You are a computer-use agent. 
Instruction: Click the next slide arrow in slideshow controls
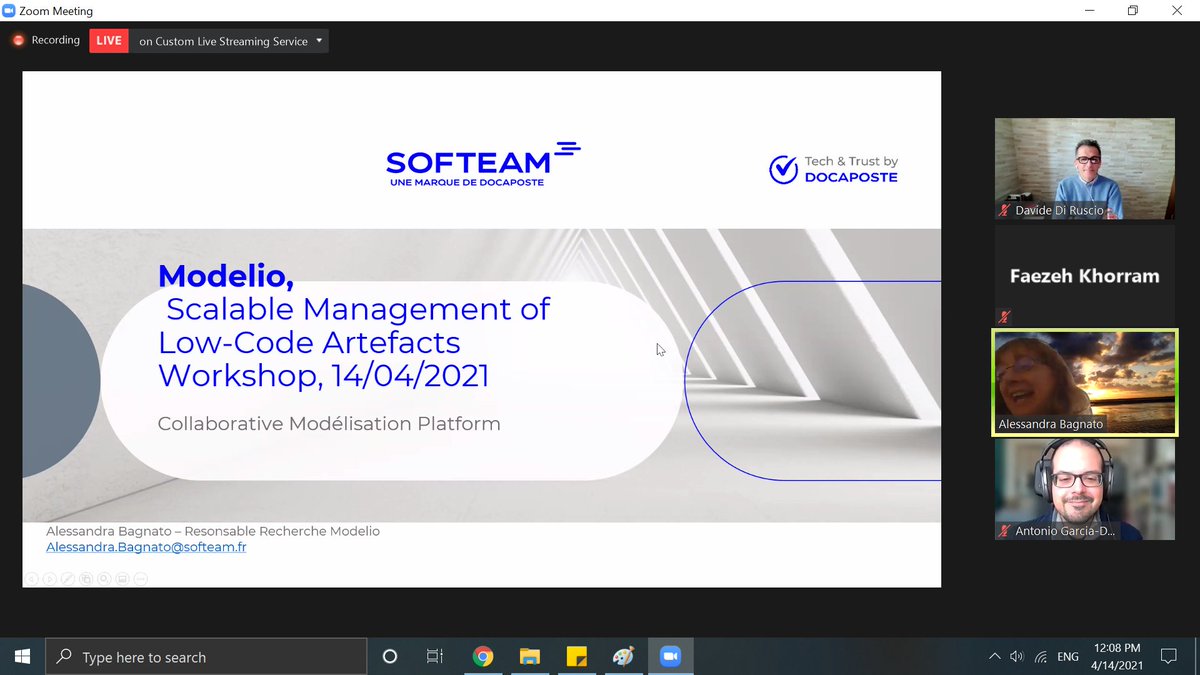[x=50, y=578]
